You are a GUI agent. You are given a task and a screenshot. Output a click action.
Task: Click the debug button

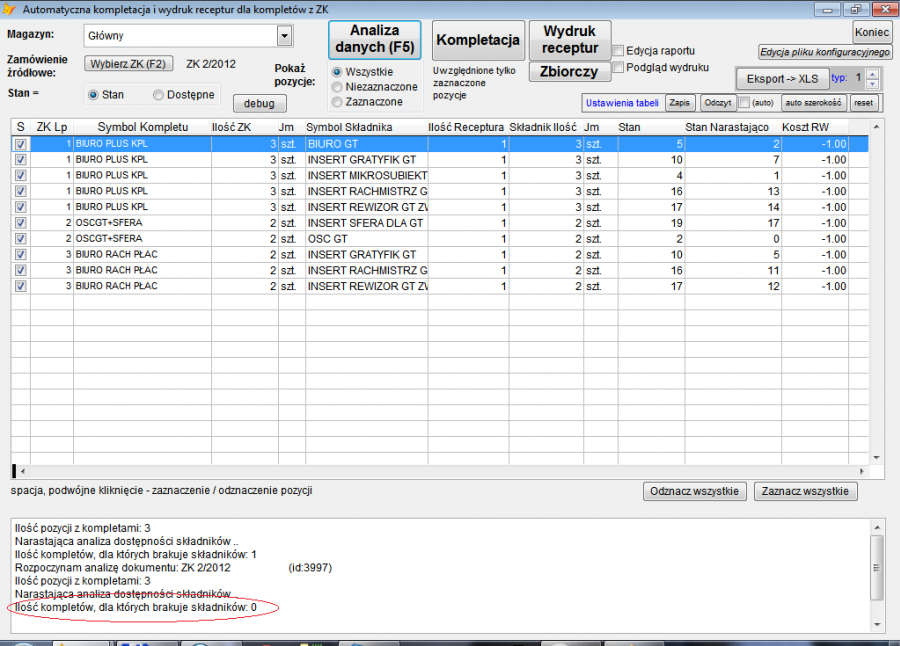(x=259, y=103)
